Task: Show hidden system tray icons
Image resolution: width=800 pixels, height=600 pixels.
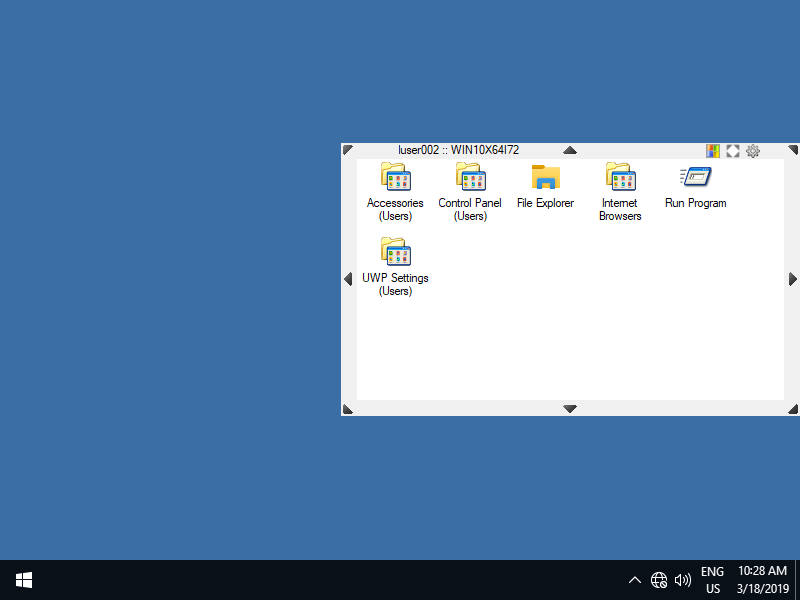Action: pyautogui.click(x=634, y=580)
